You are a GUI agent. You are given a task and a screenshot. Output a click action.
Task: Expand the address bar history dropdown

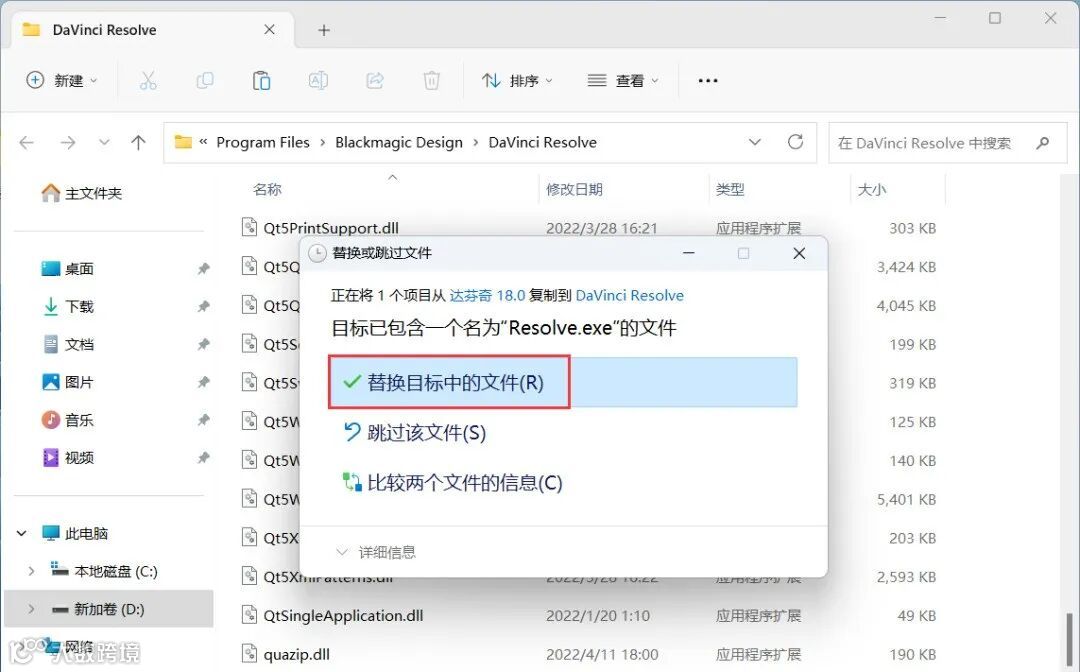(x=755, y=142)
